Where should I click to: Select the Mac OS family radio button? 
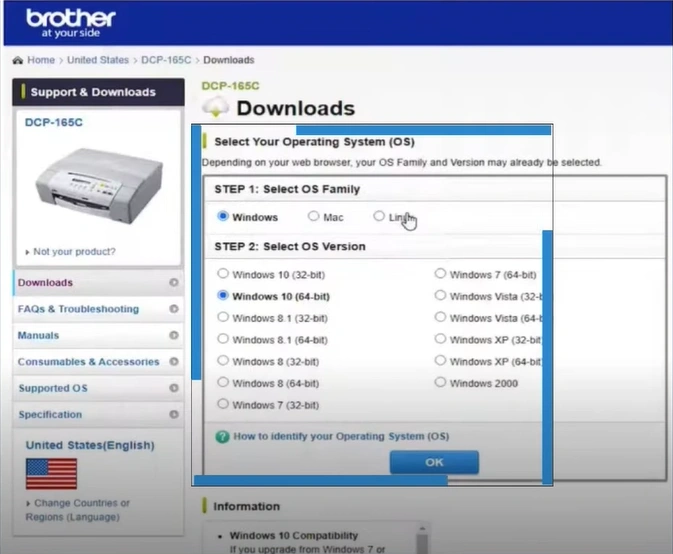(x=314, y=216)
